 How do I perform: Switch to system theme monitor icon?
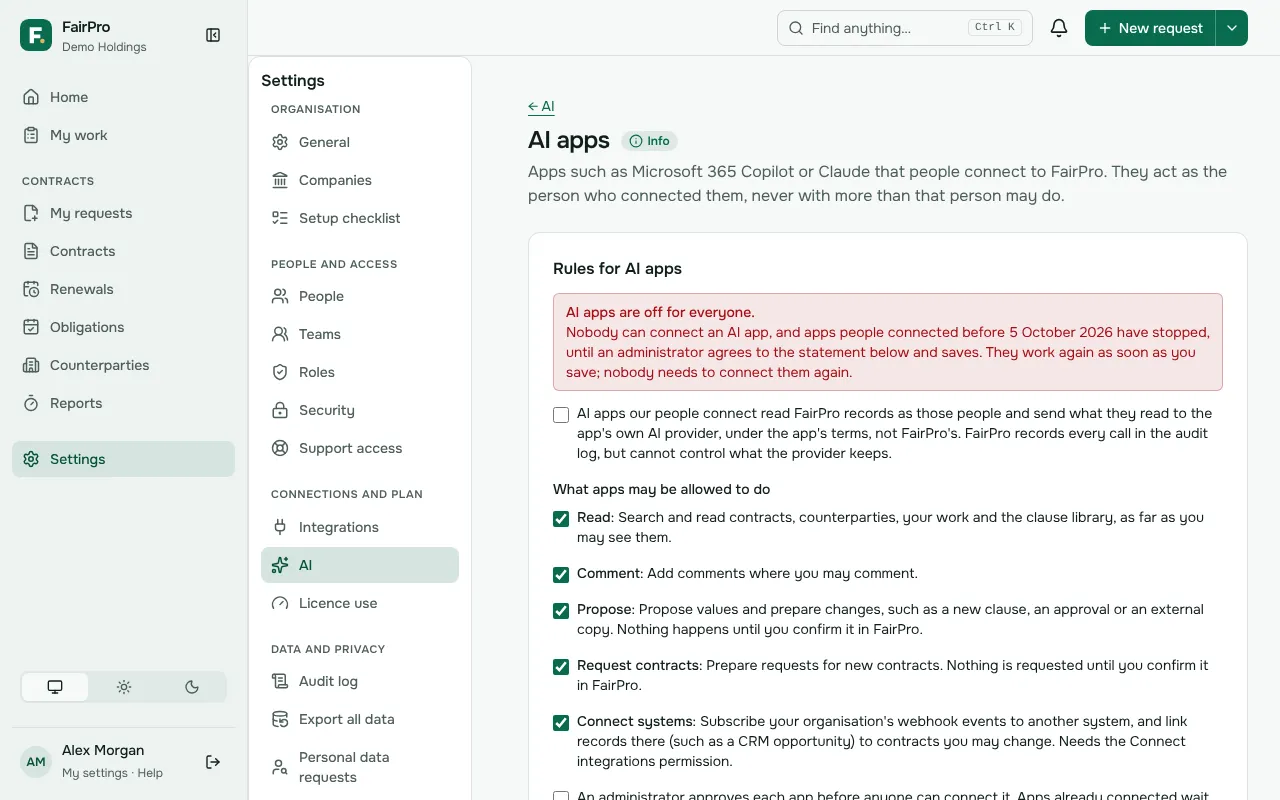55,687
